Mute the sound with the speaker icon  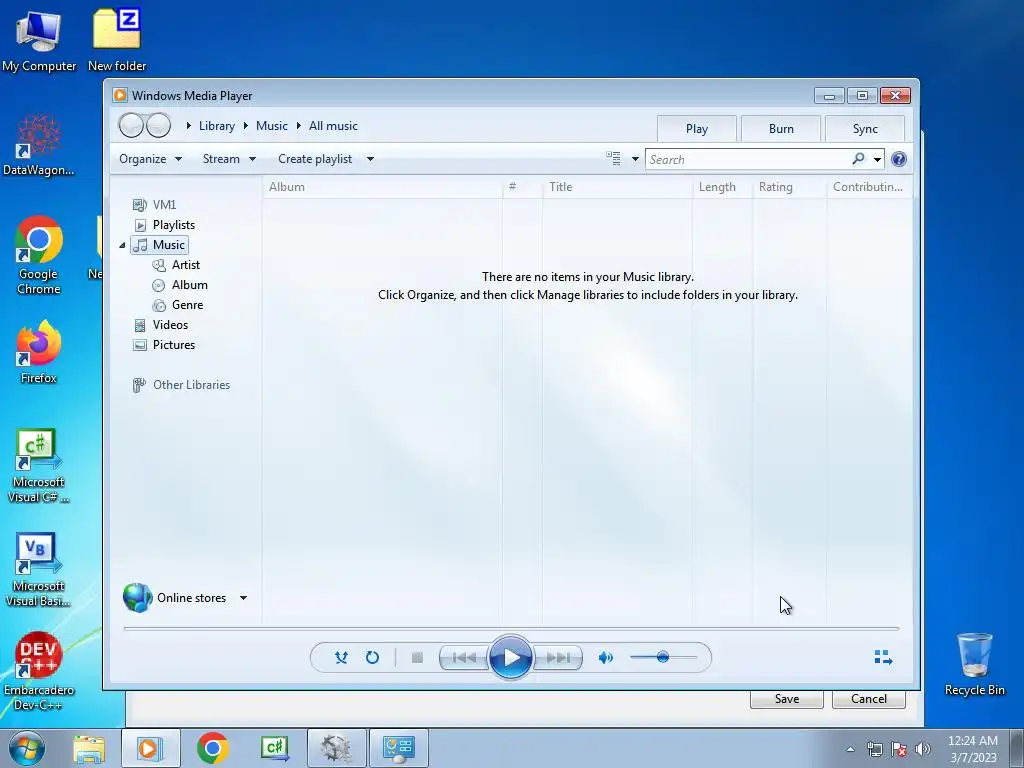point(605,658)
